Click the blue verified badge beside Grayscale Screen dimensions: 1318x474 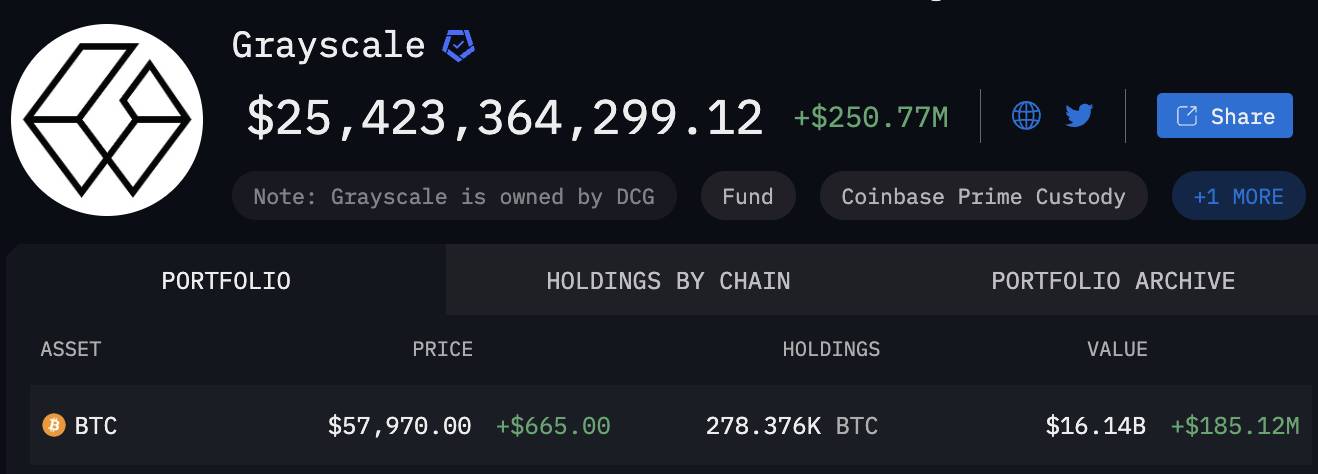pyautogui.click(x=459, y=45)
